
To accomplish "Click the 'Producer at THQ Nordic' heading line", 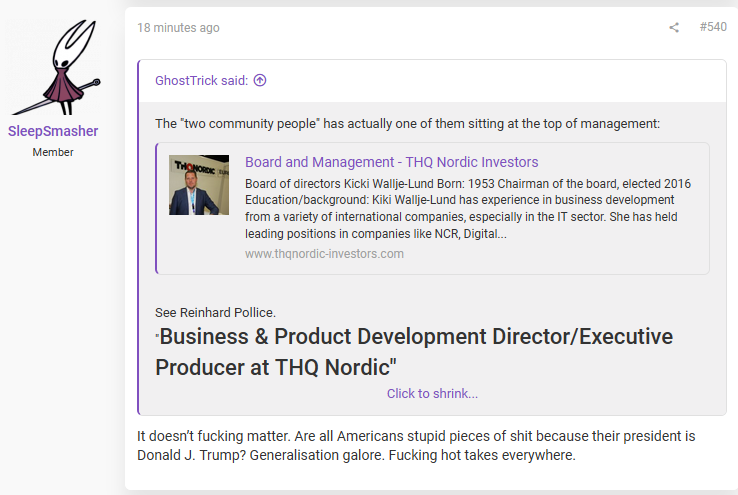I will [276, 367].
